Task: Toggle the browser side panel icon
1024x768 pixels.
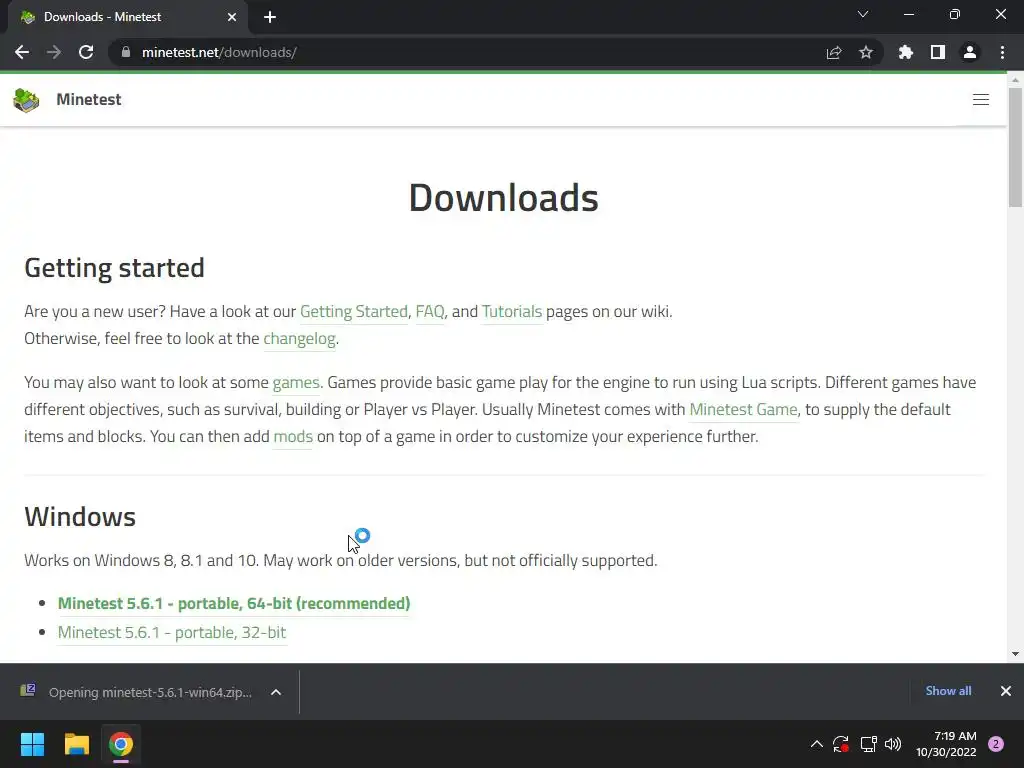Action: tap(938, 52)
